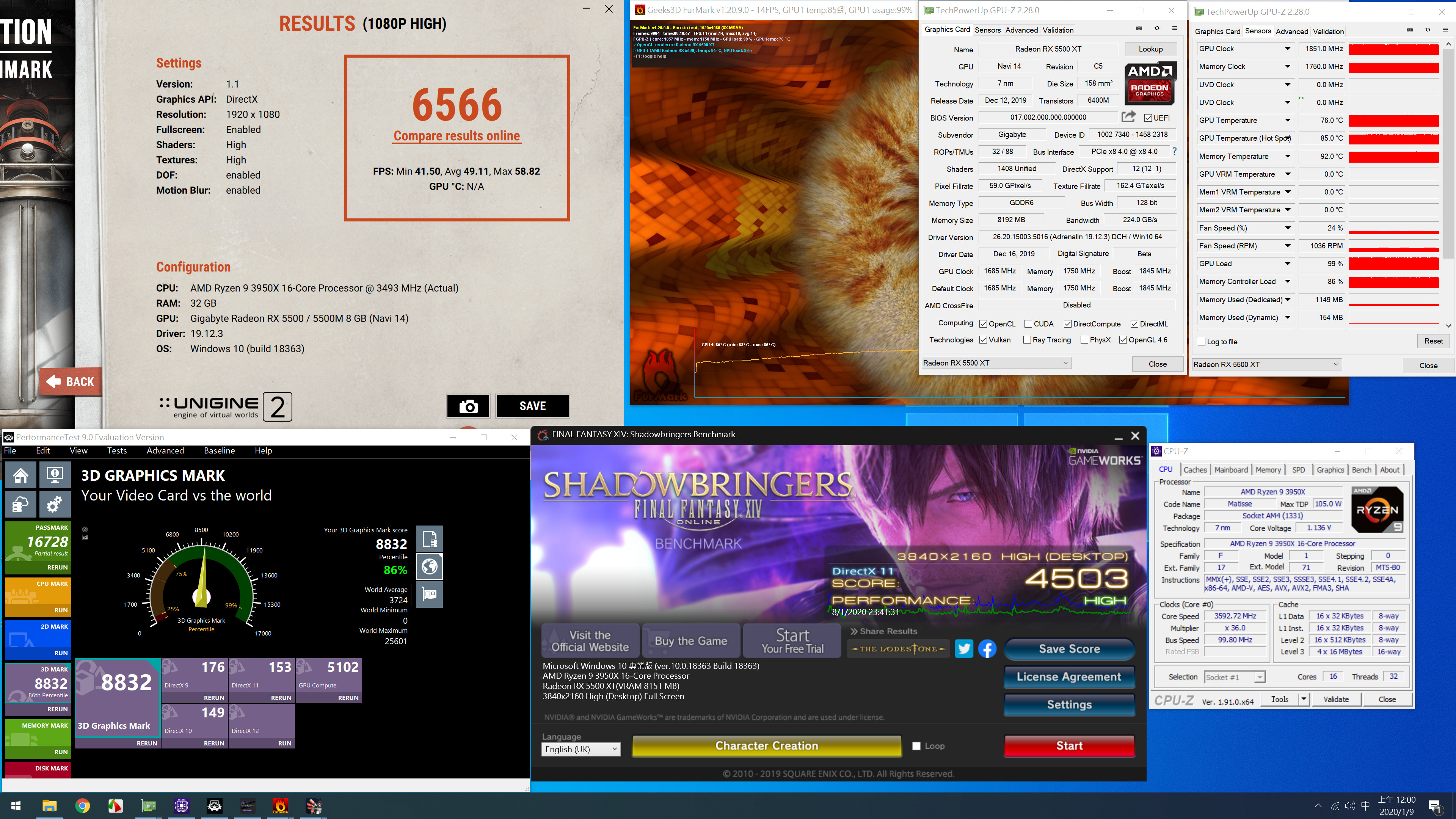Click Compare results online link

point(457,136)
